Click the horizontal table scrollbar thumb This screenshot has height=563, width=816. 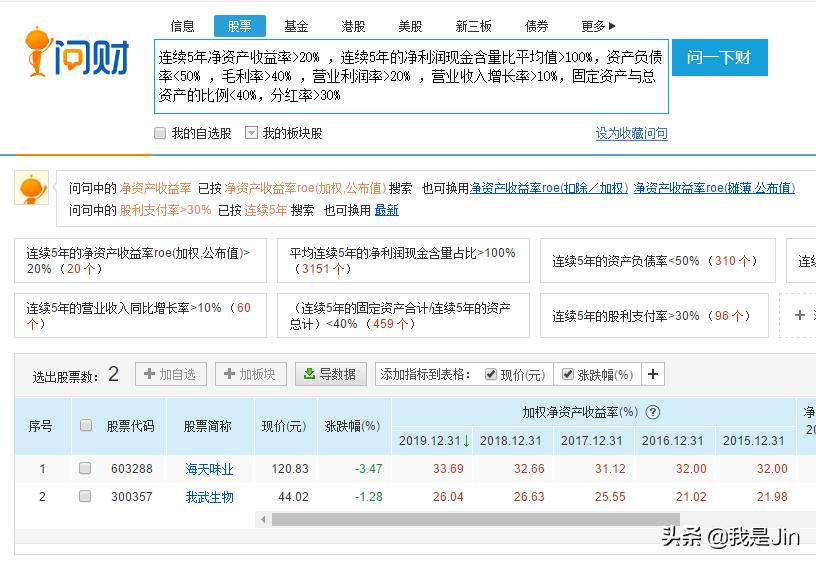[476, 519]
